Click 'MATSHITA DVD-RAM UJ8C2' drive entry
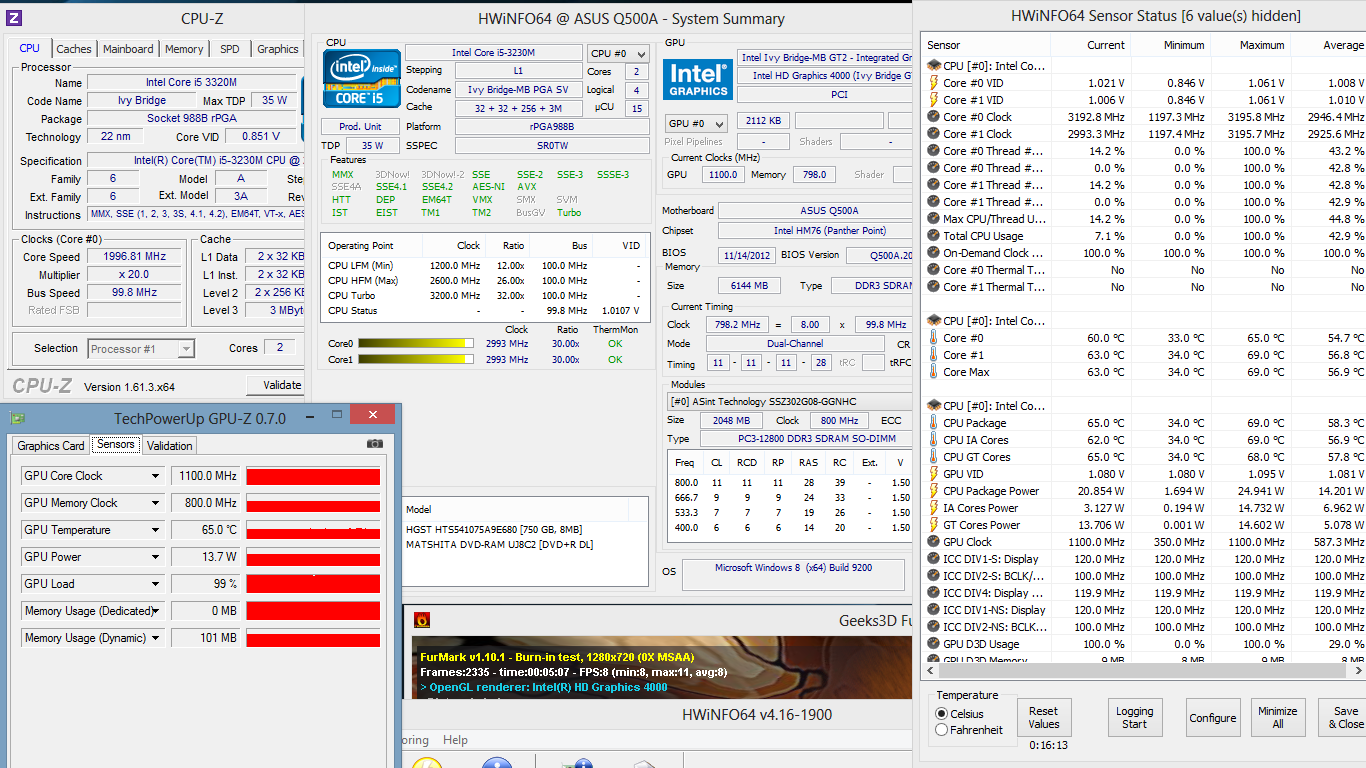The width and height of the screenshot is (1366, 768). [x=499, y=545]
